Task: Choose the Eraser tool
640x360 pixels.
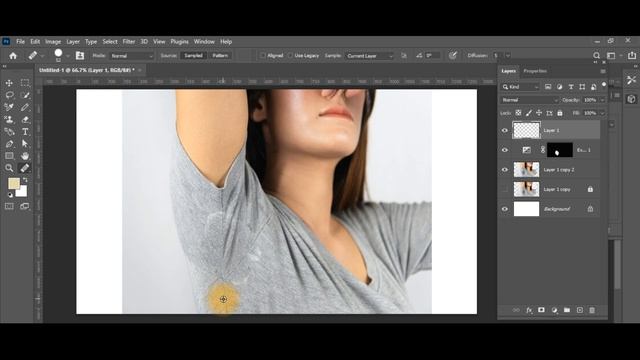Action: coord(25,120)
